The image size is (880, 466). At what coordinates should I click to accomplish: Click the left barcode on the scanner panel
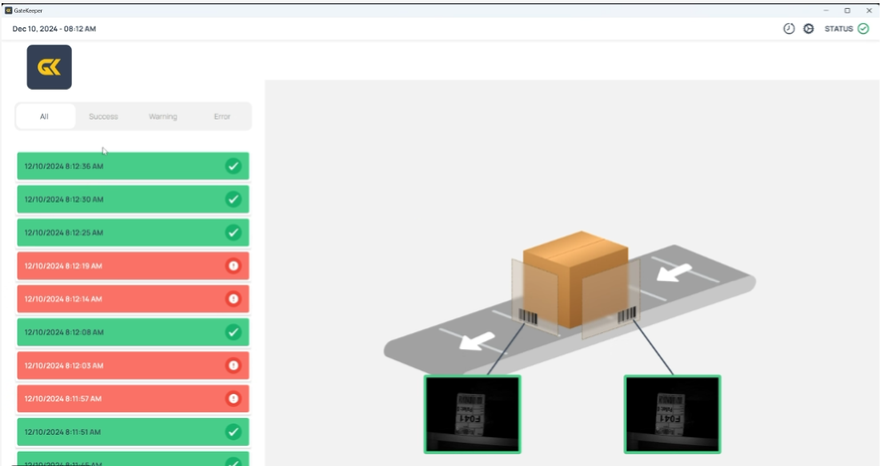click(528, 316)
